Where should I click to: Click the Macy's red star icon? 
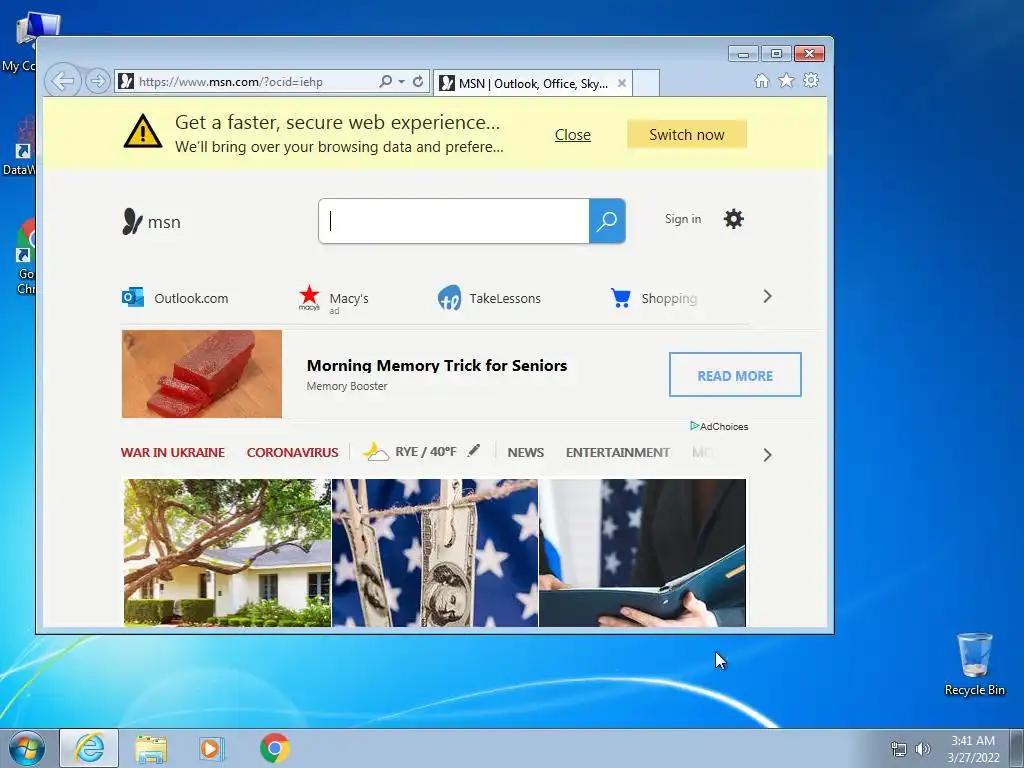tap(310, 297)
